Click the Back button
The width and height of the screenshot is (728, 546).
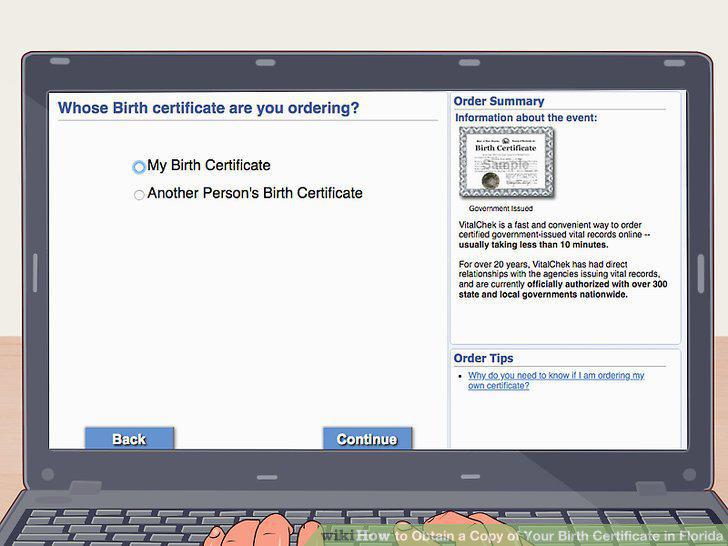130,439
